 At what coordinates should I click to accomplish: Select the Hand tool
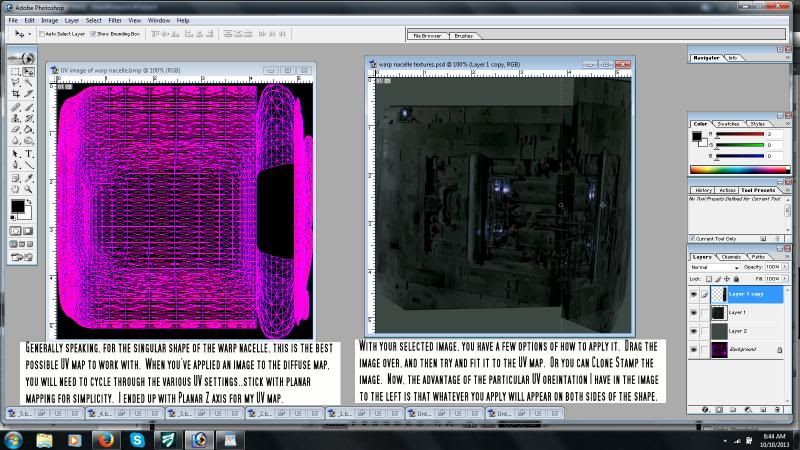point(15,189)
